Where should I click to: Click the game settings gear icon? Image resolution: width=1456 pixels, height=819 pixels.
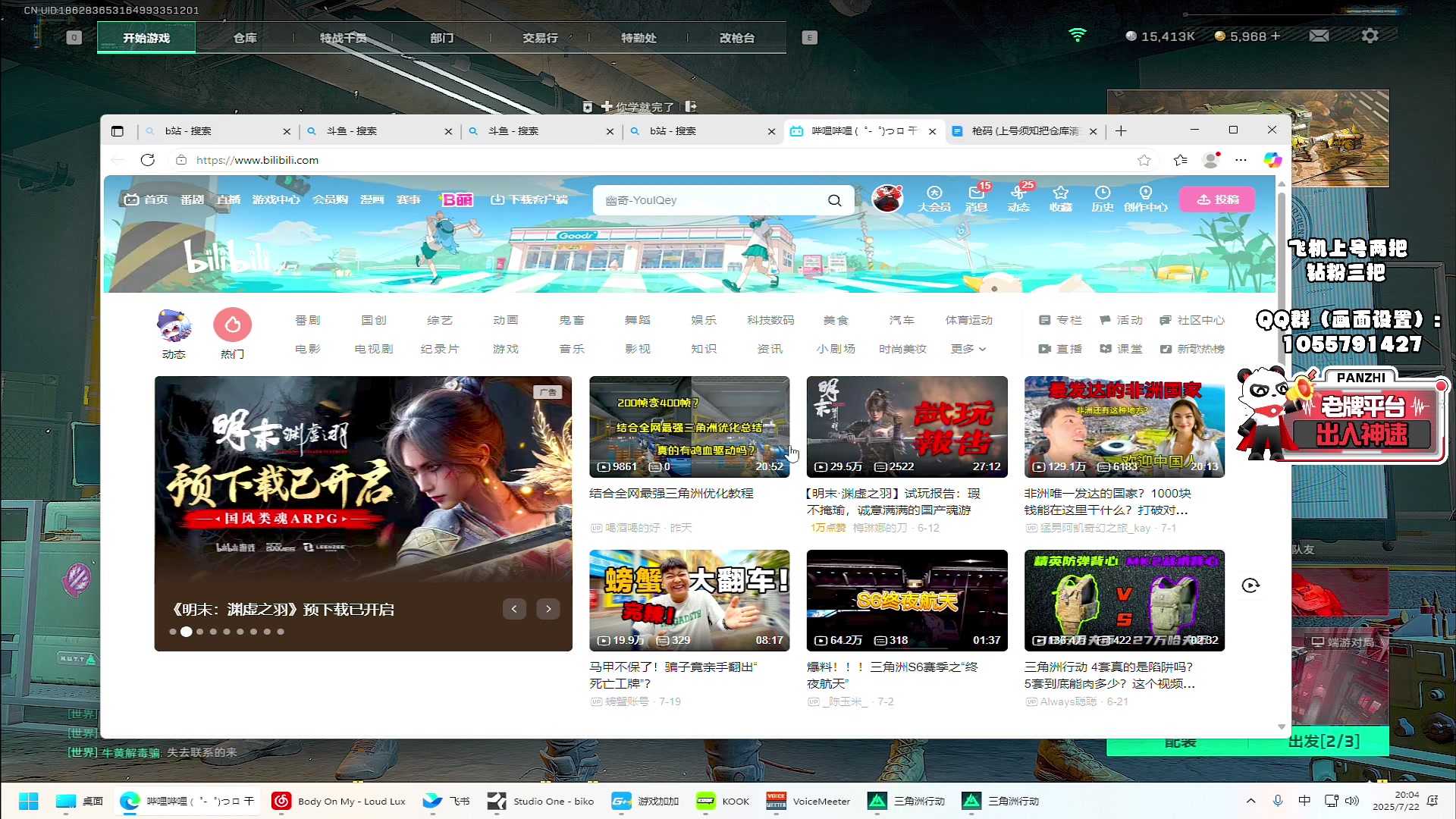(1370, 36)
